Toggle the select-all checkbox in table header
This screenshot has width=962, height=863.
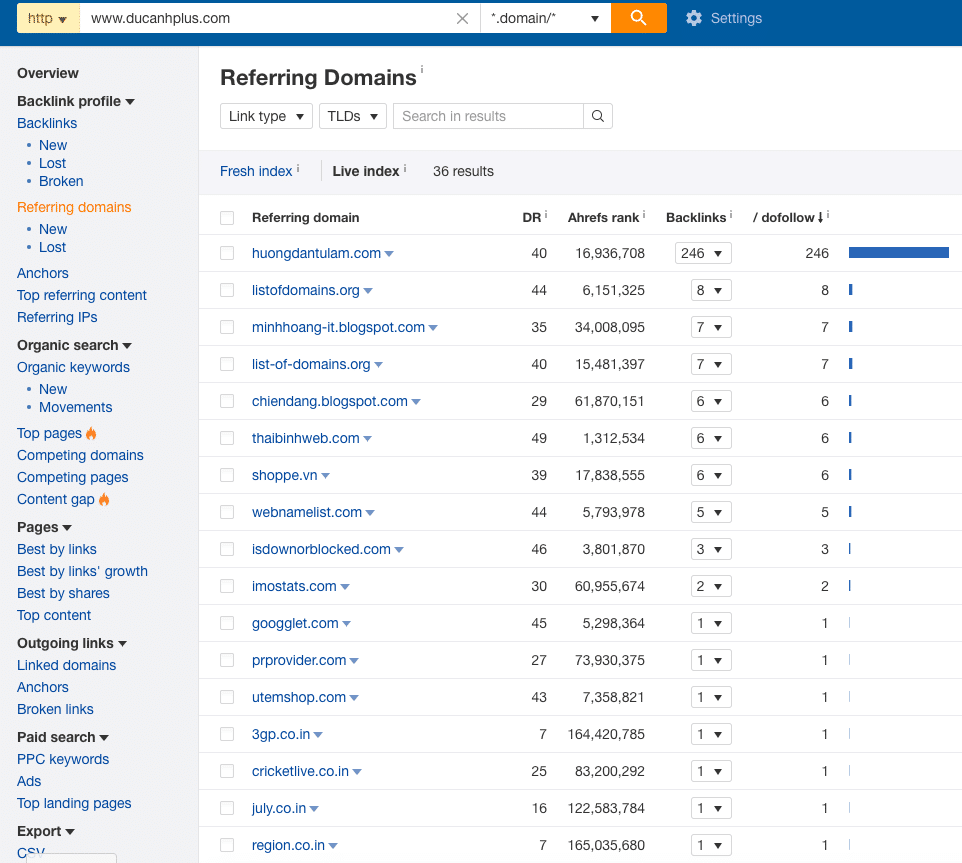227,217
